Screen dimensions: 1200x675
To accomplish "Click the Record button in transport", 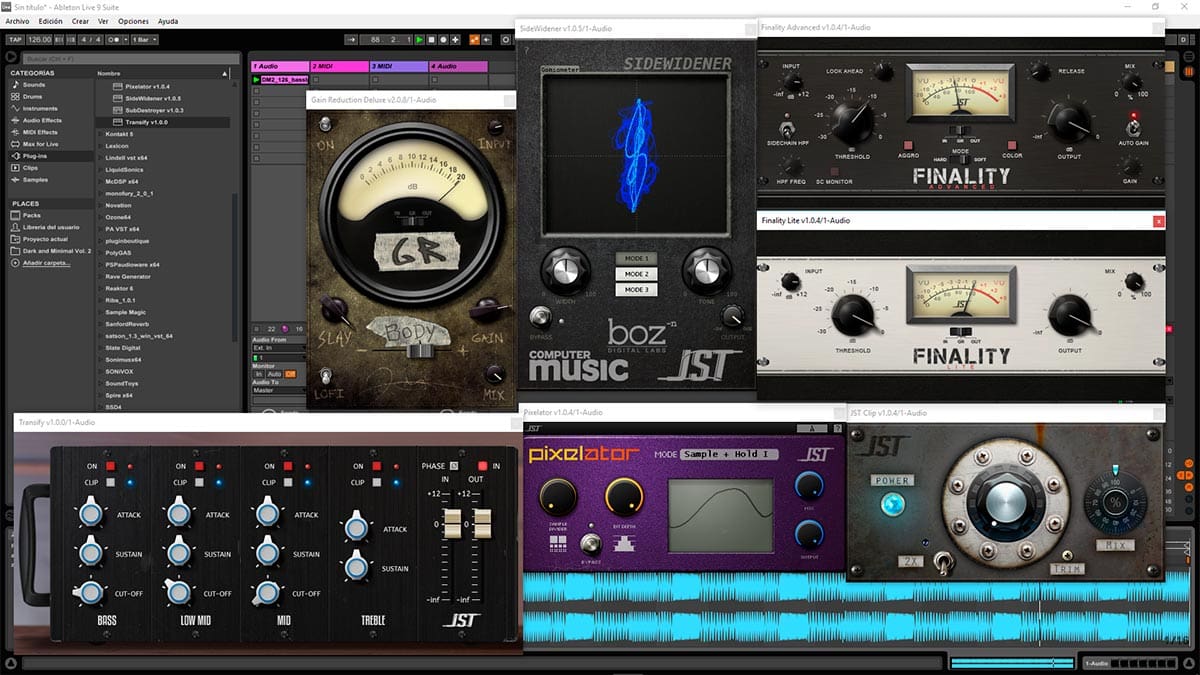I will click(x=444, y=40).
